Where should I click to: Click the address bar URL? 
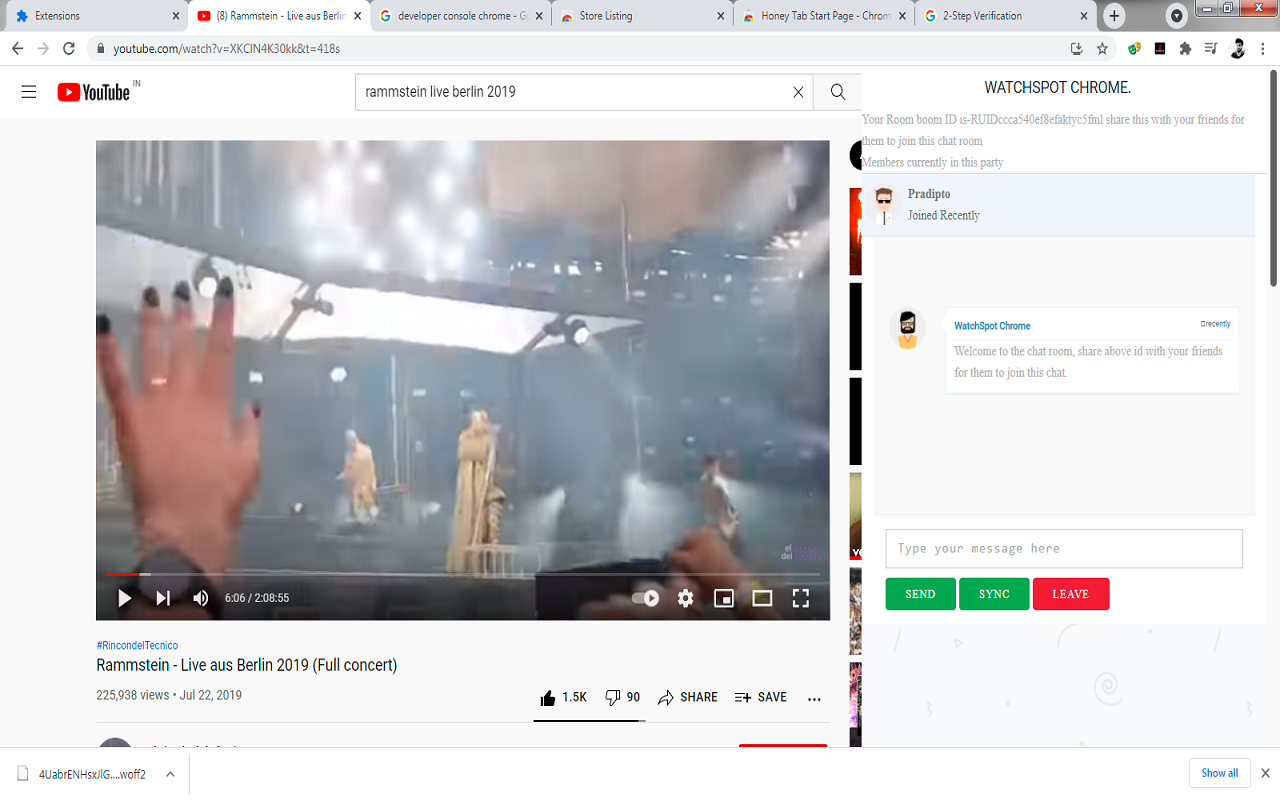pos(226,48)
